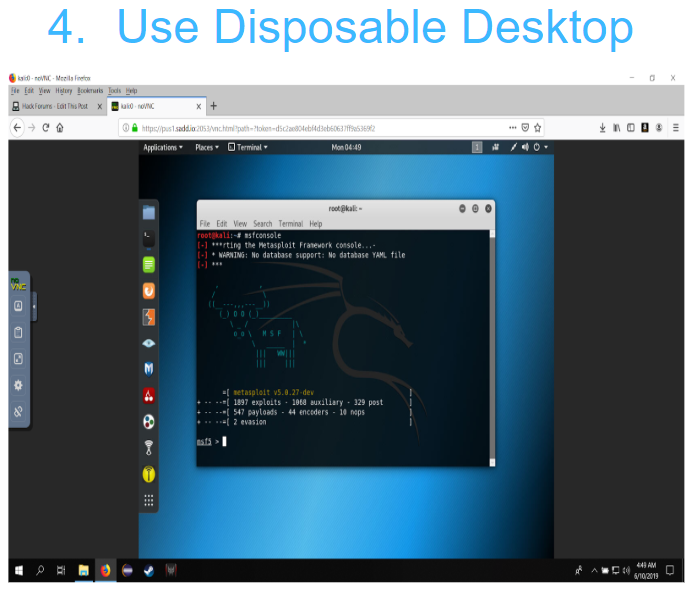Open the multicolor circle app in the dock

pos(149,421)
